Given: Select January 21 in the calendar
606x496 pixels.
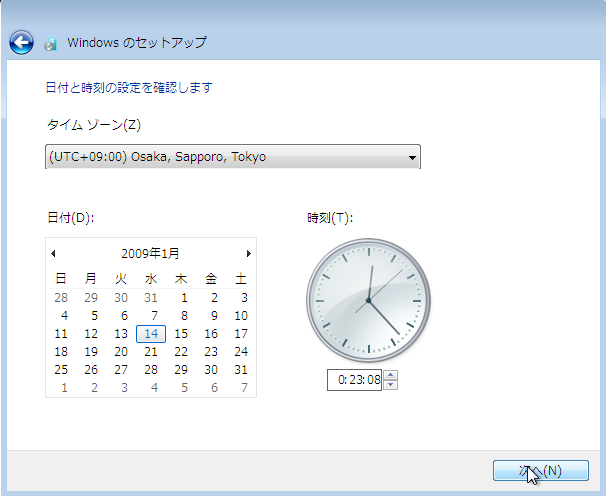Looking at the screenshot, I should [151, 351].
